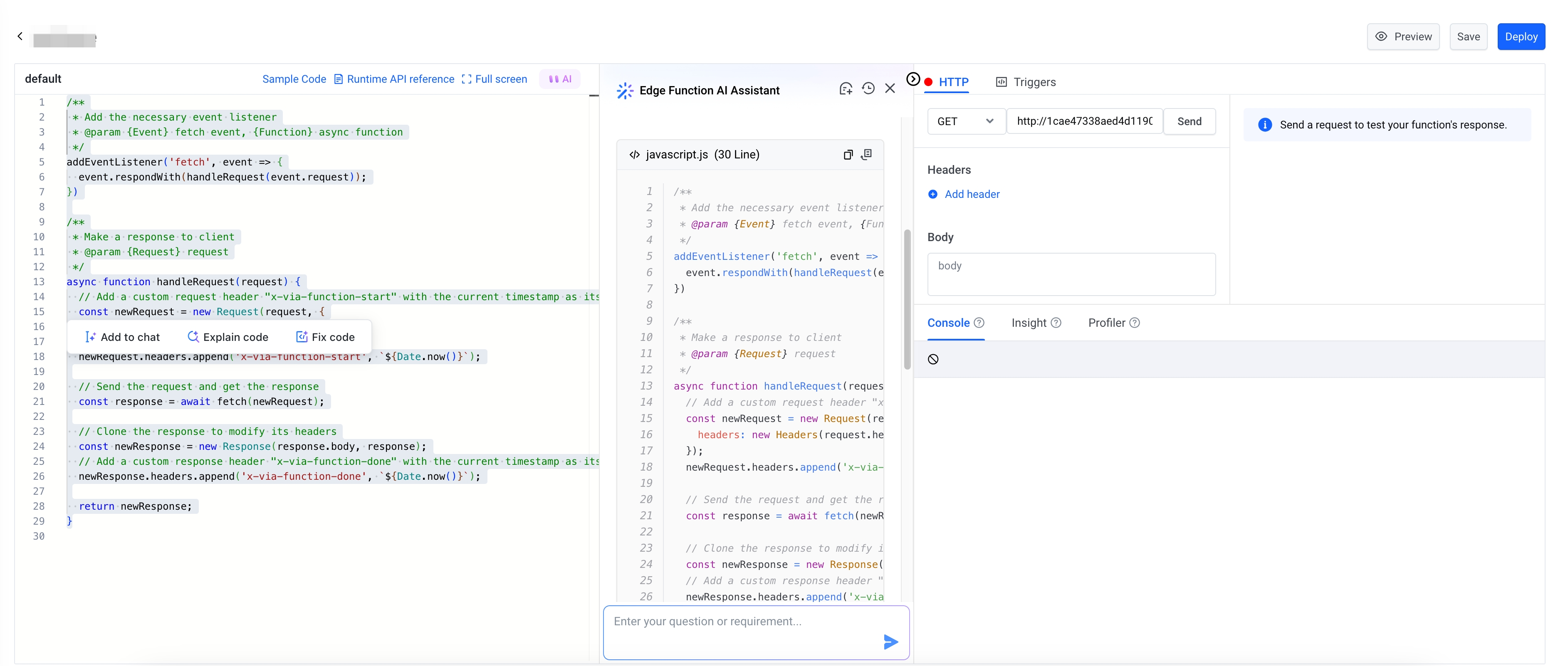Focus the request body text field
This screenshot has height=666, width=1568.
pyautogui.click(x=1071, y=274)
